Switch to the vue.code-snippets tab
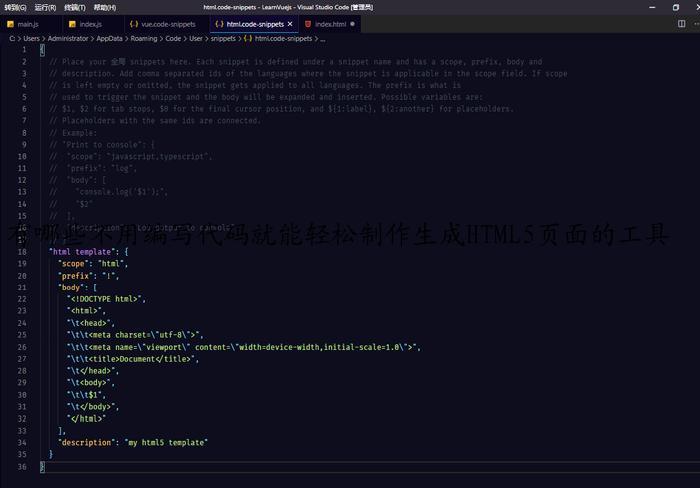 click(x=168, y=24)
